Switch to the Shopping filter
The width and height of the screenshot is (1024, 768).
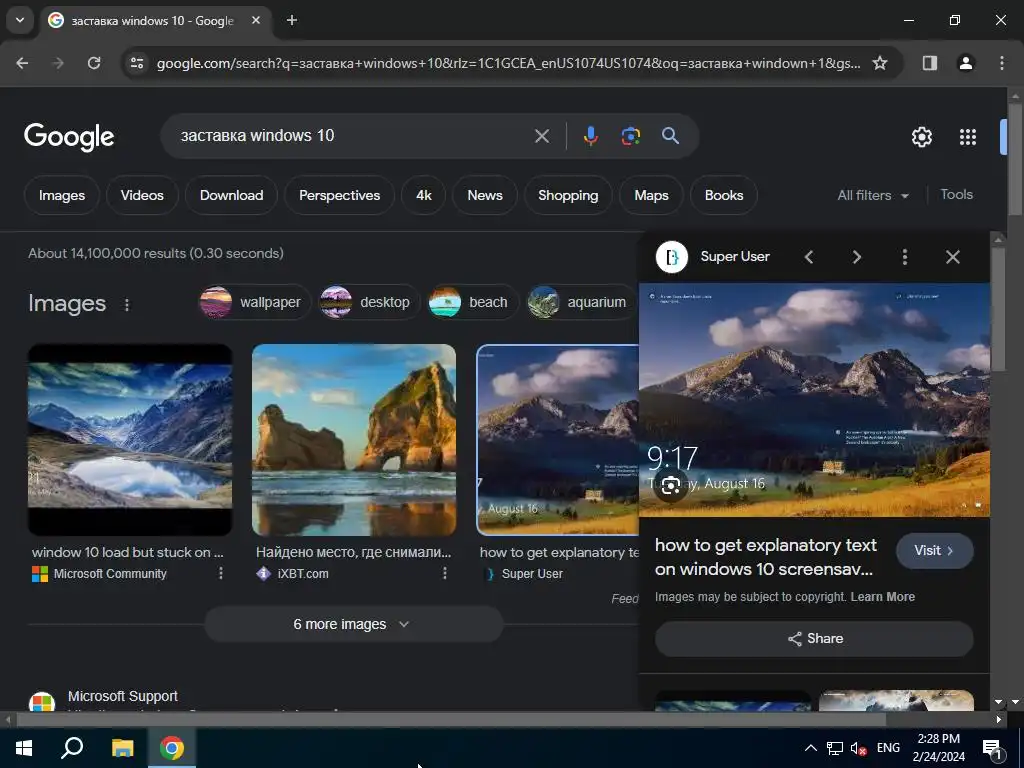tap(568, 195)
